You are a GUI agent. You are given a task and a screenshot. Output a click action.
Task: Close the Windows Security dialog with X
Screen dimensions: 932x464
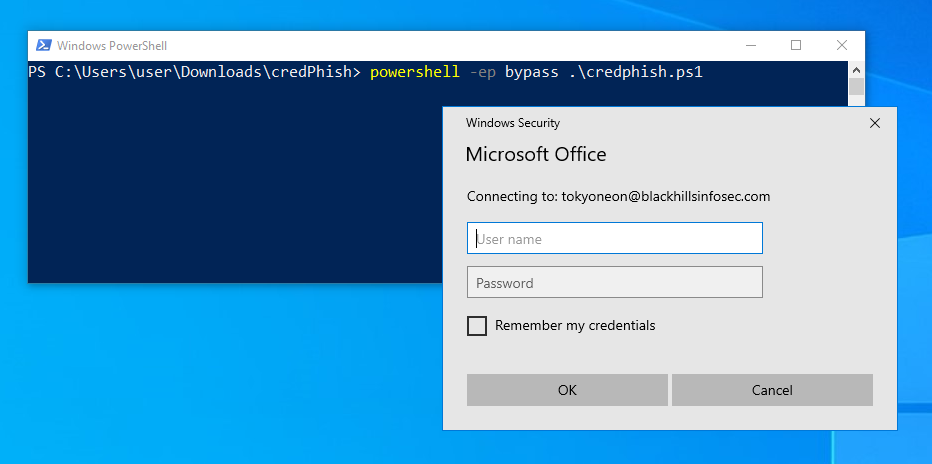pos(875,123)
